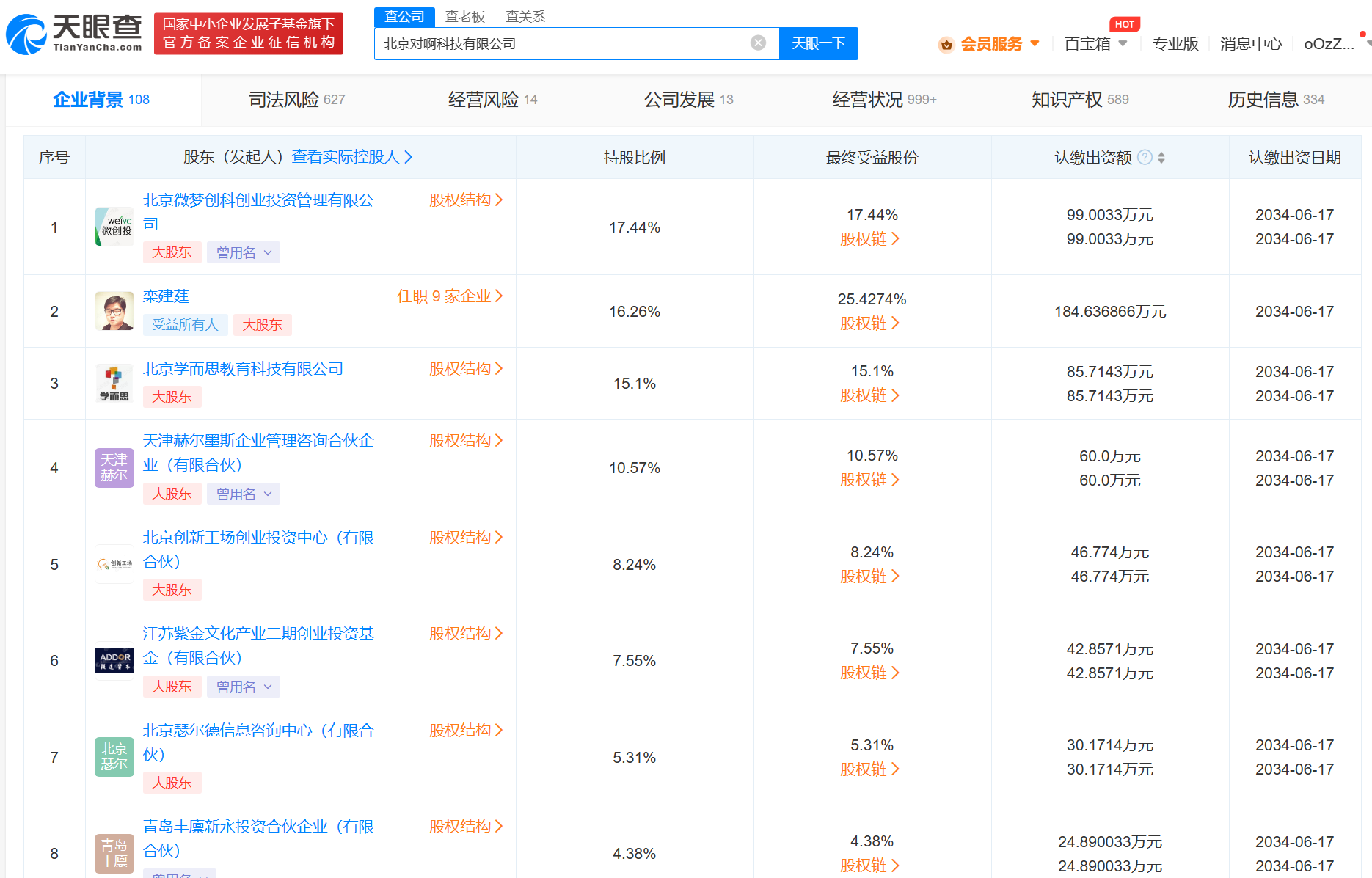This screenshot has width=1372, height=878.
Task: Expand the 会员服务 dropdown
Action: [x=1035, y=43]
